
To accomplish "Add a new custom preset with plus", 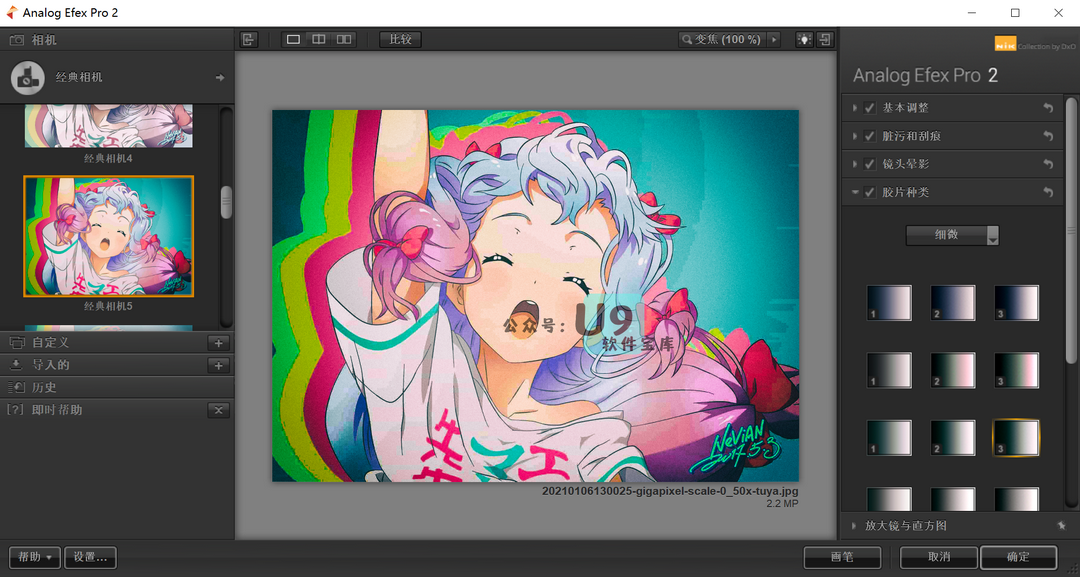I will coord(218,343).
